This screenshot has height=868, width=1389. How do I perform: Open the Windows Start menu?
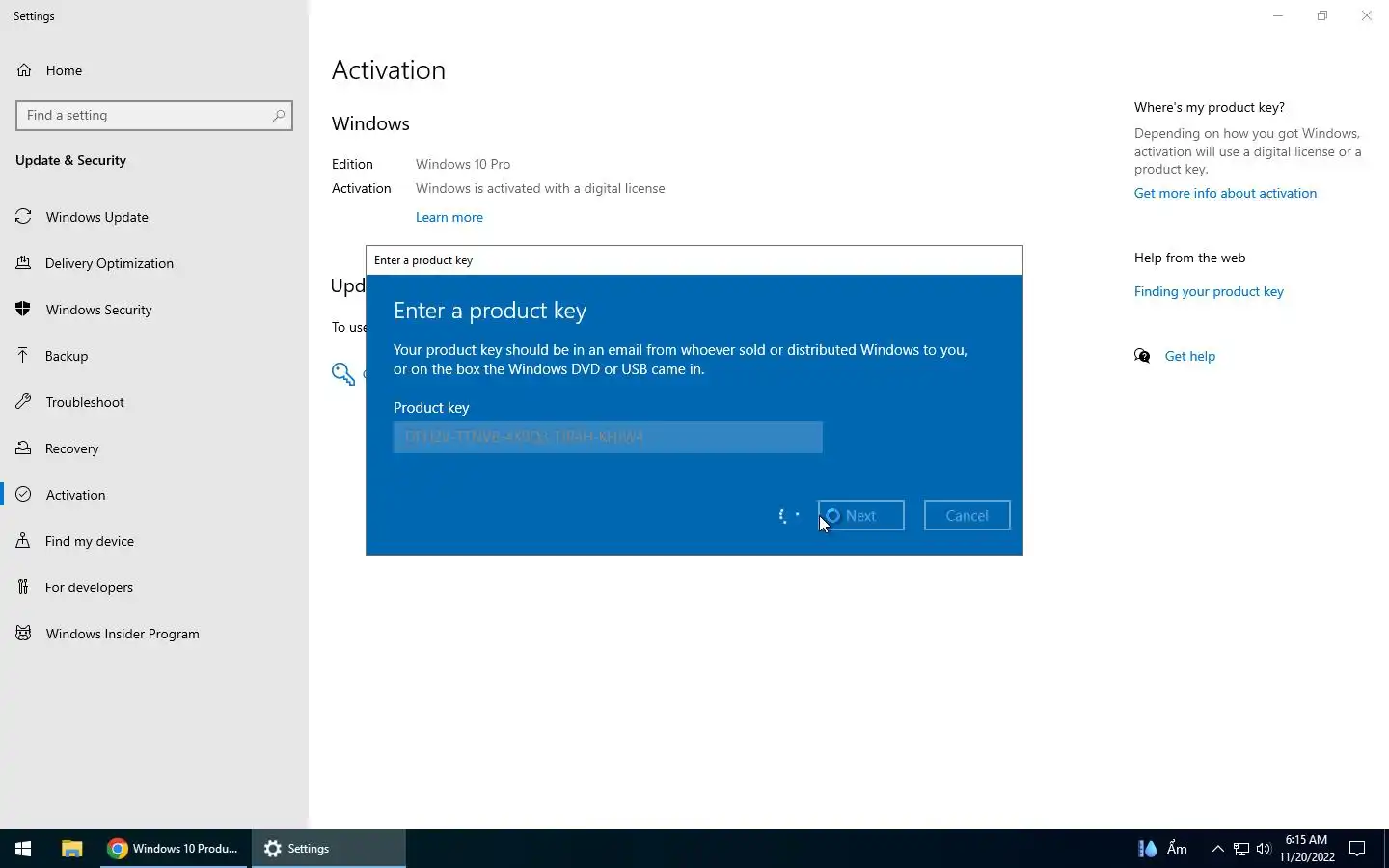(23, 849)
